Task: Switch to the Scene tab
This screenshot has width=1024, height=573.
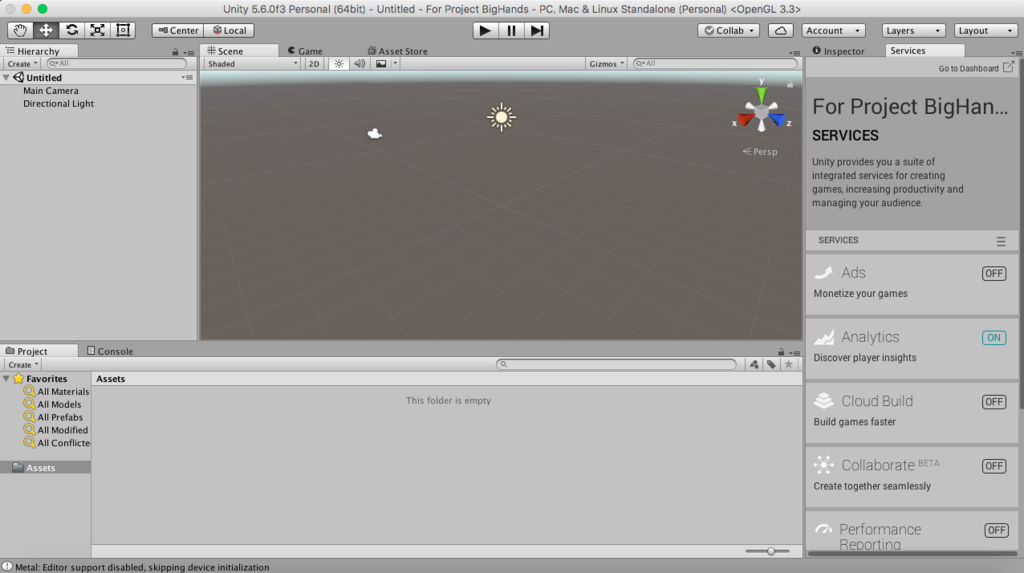Action: [x=239, y=51]
